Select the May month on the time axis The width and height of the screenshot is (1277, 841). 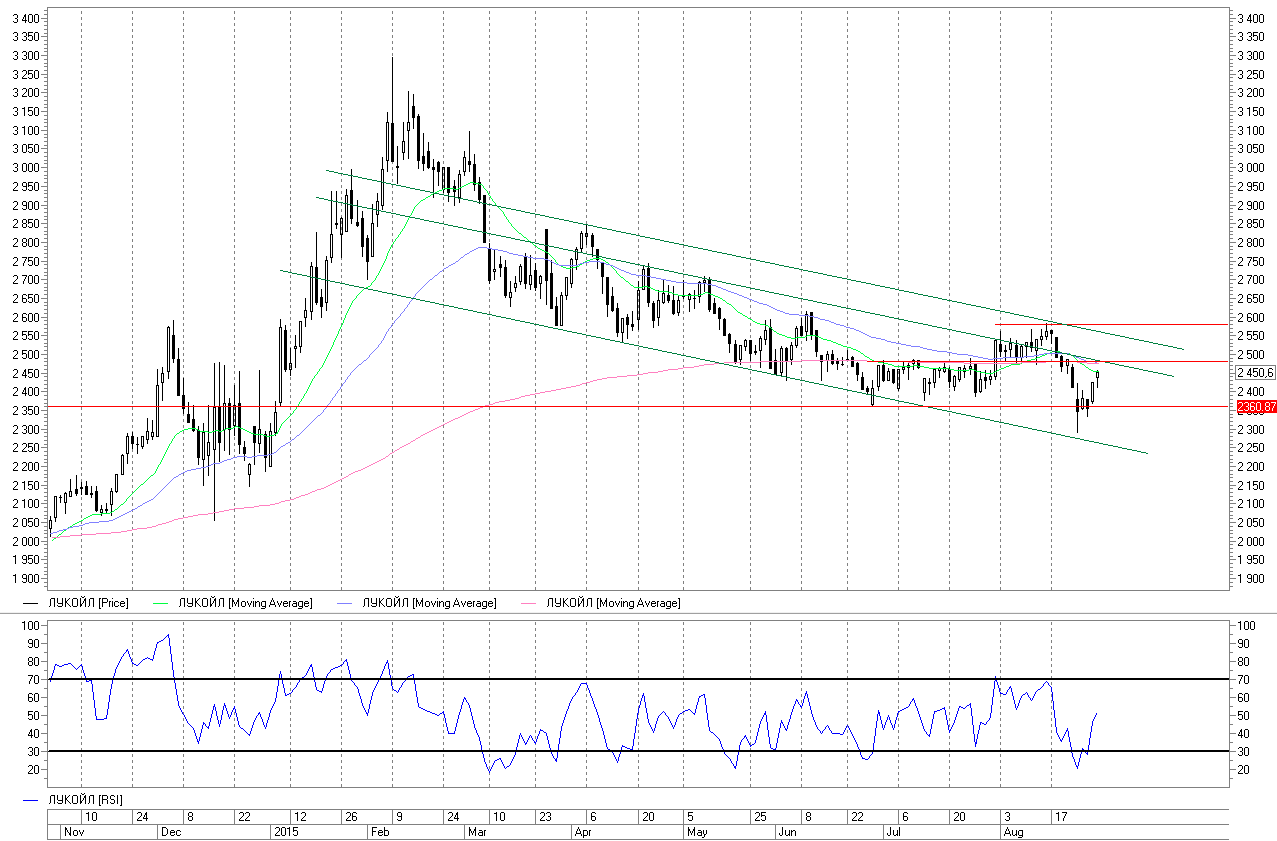point(697,831)
